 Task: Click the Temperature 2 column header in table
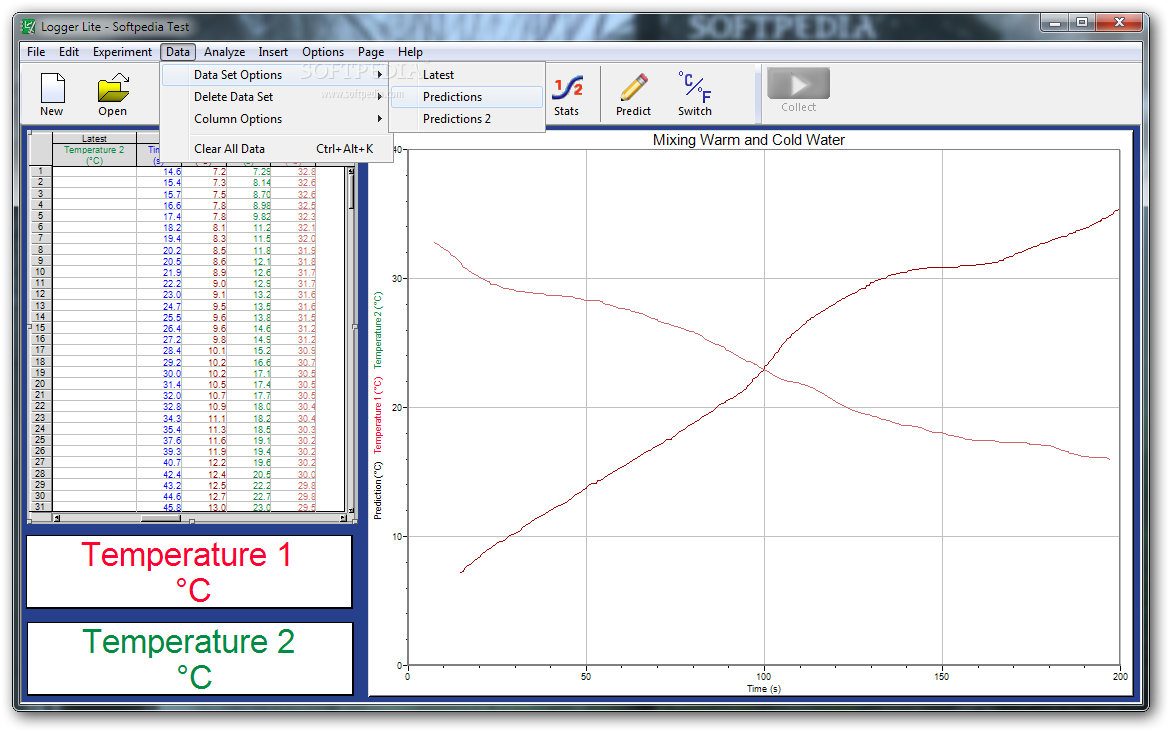click(94, 154)
